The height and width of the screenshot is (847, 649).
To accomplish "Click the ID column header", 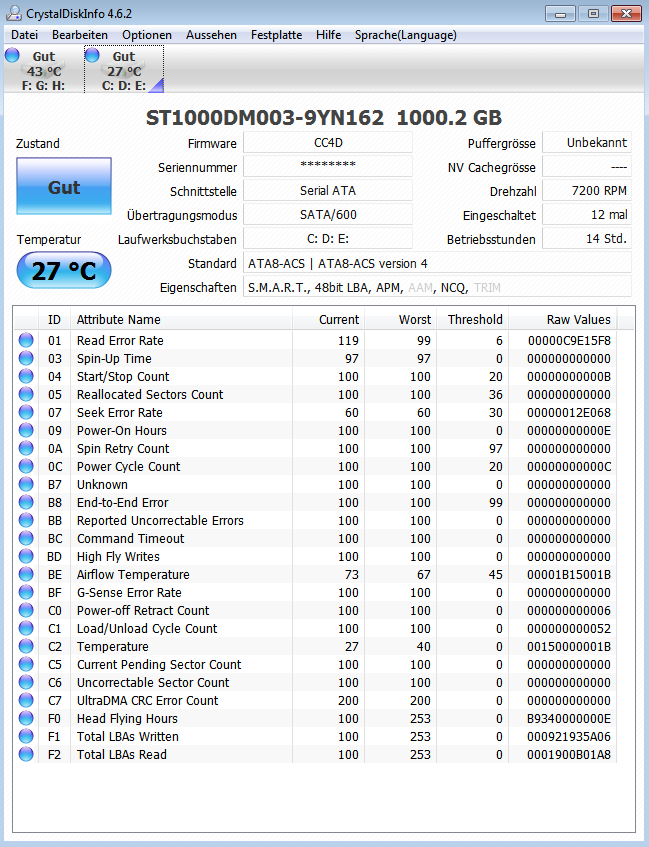I will click(x=54, y=319).
